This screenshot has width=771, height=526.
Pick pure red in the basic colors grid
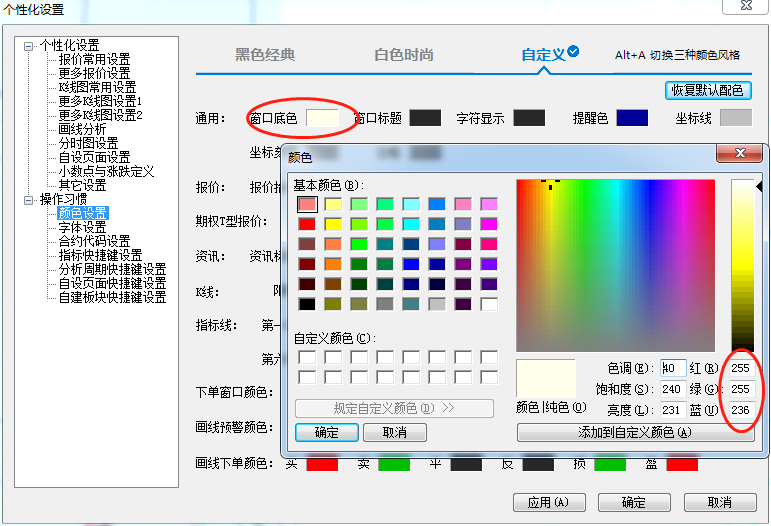pyautogui.click(x=307, y=224)
